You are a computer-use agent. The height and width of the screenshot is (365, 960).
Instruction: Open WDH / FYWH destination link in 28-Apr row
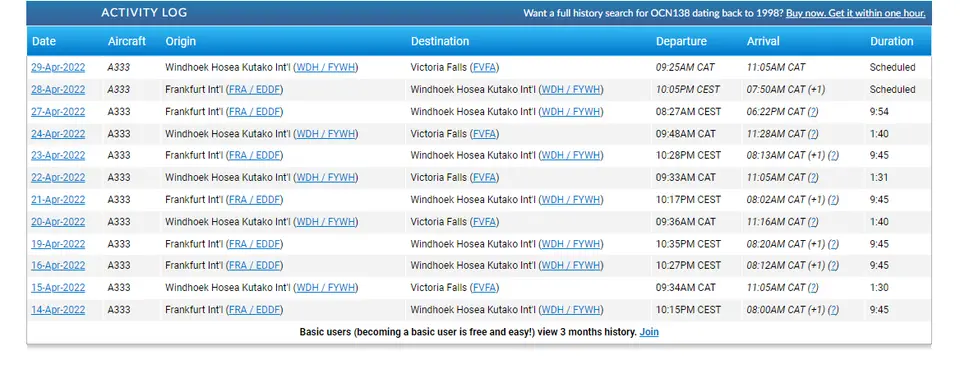pyautogui.click(x=571, y=89)
